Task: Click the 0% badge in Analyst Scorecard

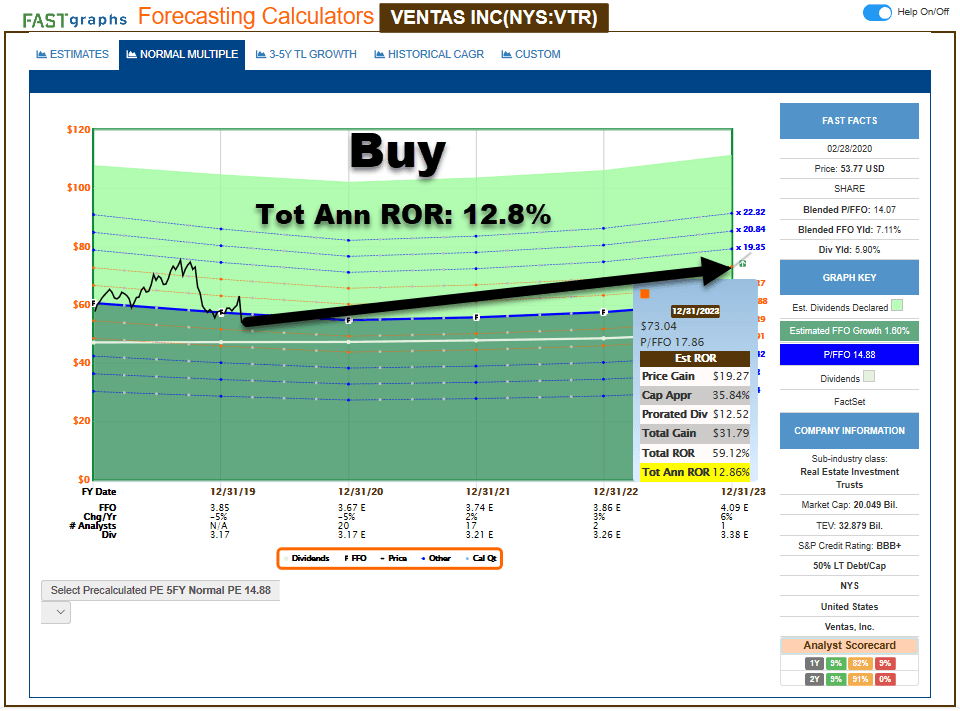Action: click(885, 679)
